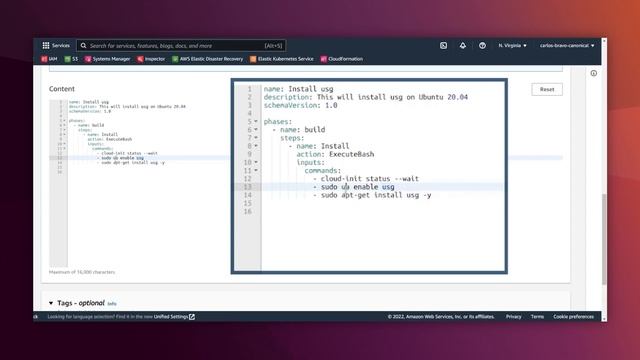Fold line 7 steps in enlarged editor
Screen dimensions: 640x360
coord(256,138)
